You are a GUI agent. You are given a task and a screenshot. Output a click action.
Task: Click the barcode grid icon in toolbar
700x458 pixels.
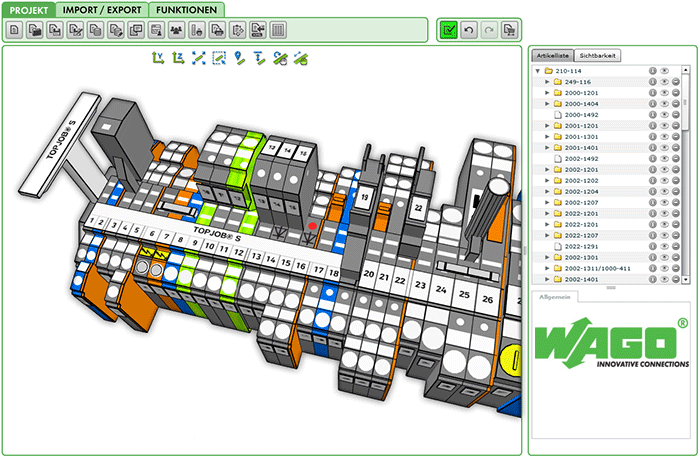[278, 30]
